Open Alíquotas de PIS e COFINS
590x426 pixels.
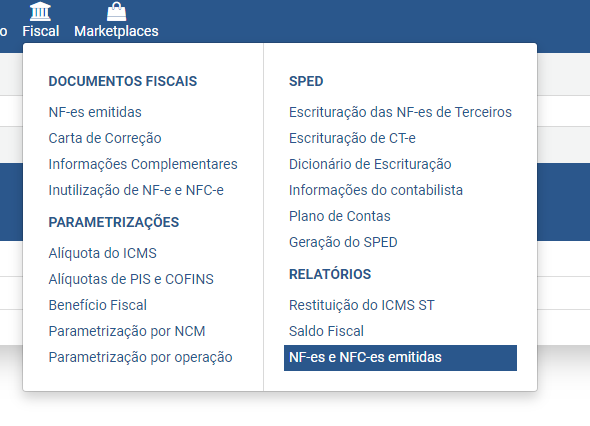tap(131, 279)
